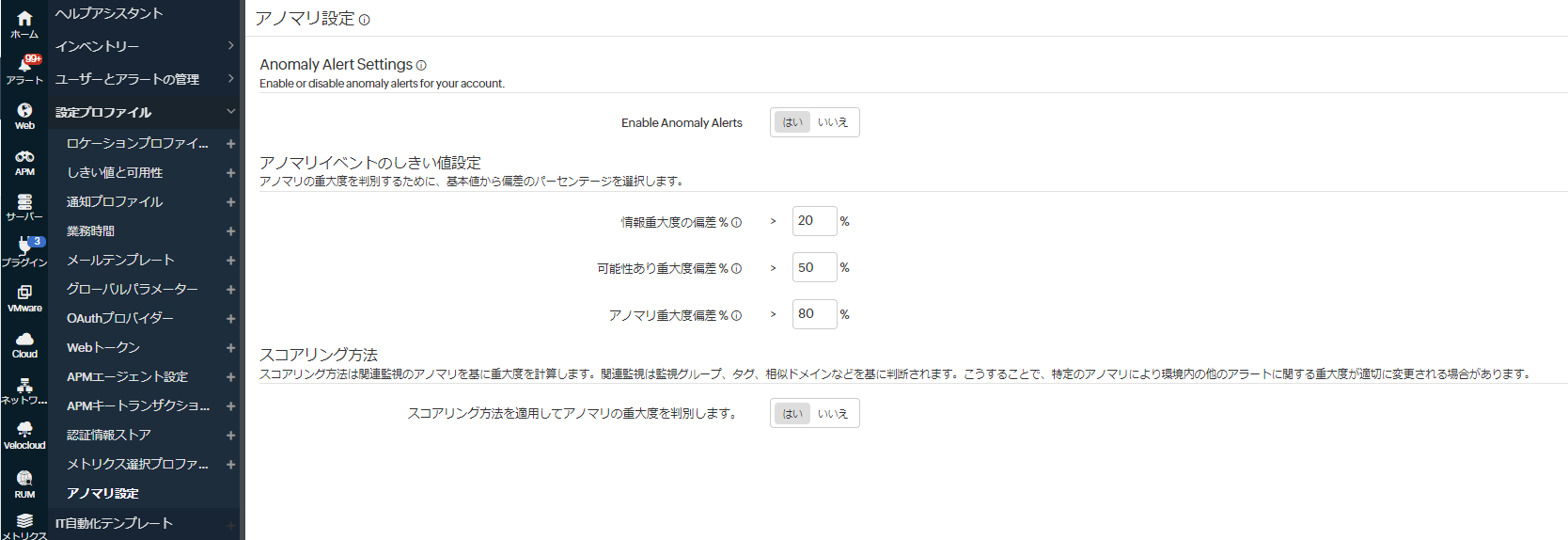Image resolution: width=1568 pixels, height=540 pixels.
Task: Click info icon beside Anomaly Alert Settings
Action: click(421, 65)
